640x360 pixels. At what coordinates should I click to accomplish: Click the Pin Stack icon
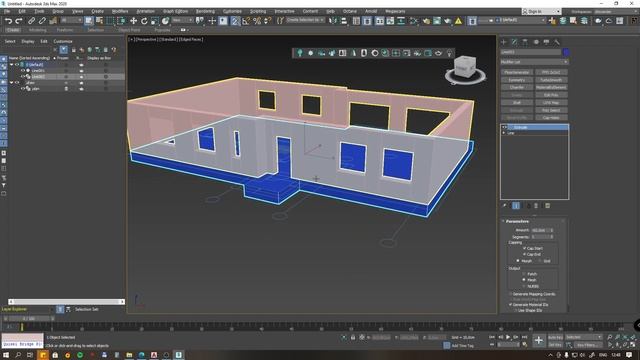(504, 206)
